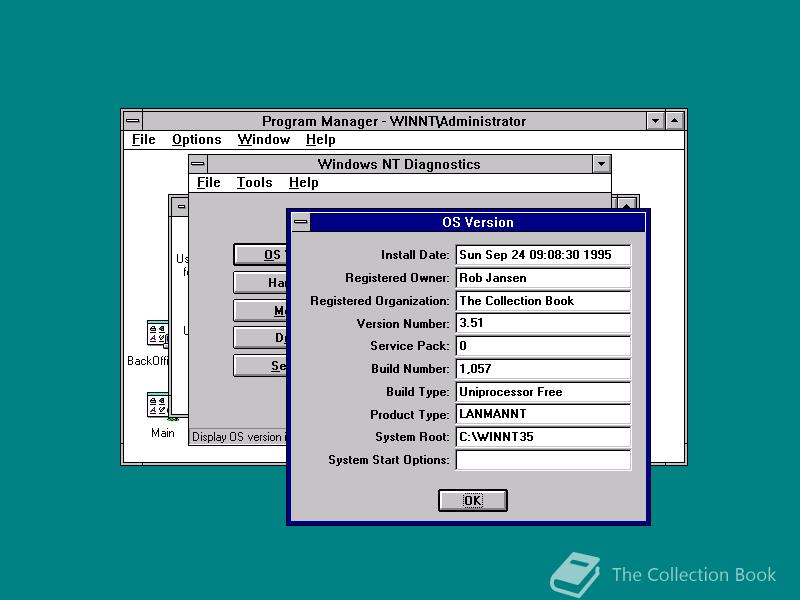This screenshot has height=600, width=800.
Task: Click the Registered Owner field Rob Jansen
Action: (x=543, y=278)
